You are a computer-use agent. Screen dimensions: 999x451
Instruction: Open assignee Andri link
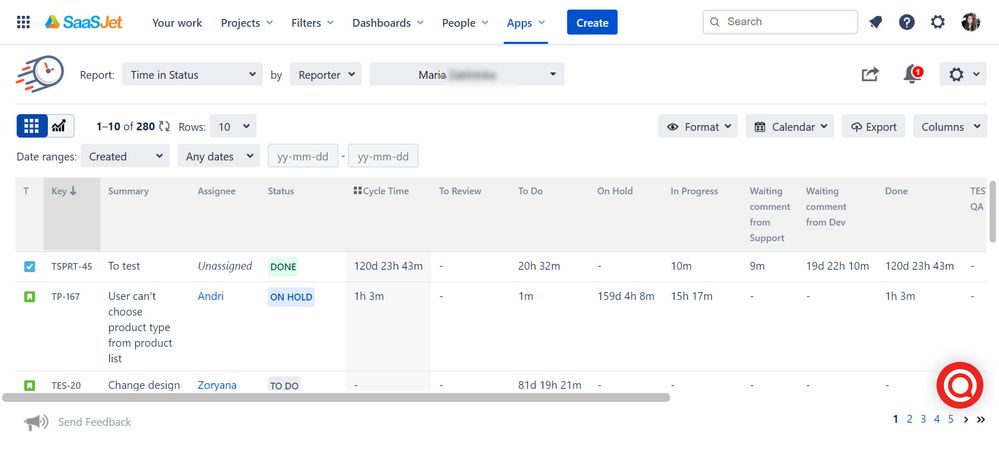click(210, 296)
